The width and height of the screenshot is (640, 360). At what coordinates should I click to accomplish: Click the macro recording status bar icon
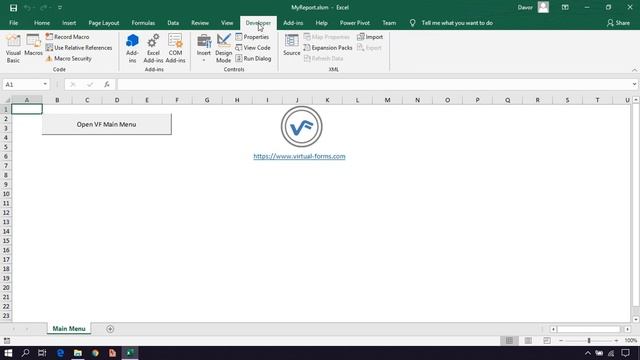point(7,340)
